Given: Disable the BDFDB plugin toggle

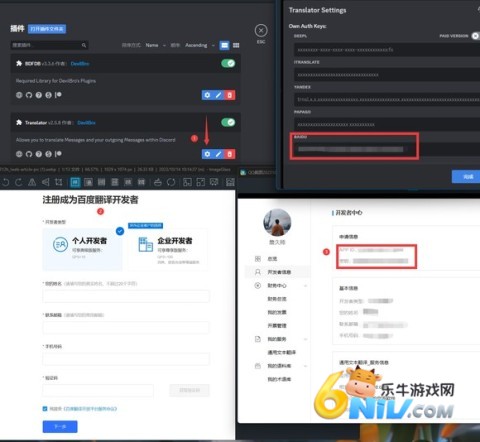Looking at the screenshot, I should click(x=228, y=63).
